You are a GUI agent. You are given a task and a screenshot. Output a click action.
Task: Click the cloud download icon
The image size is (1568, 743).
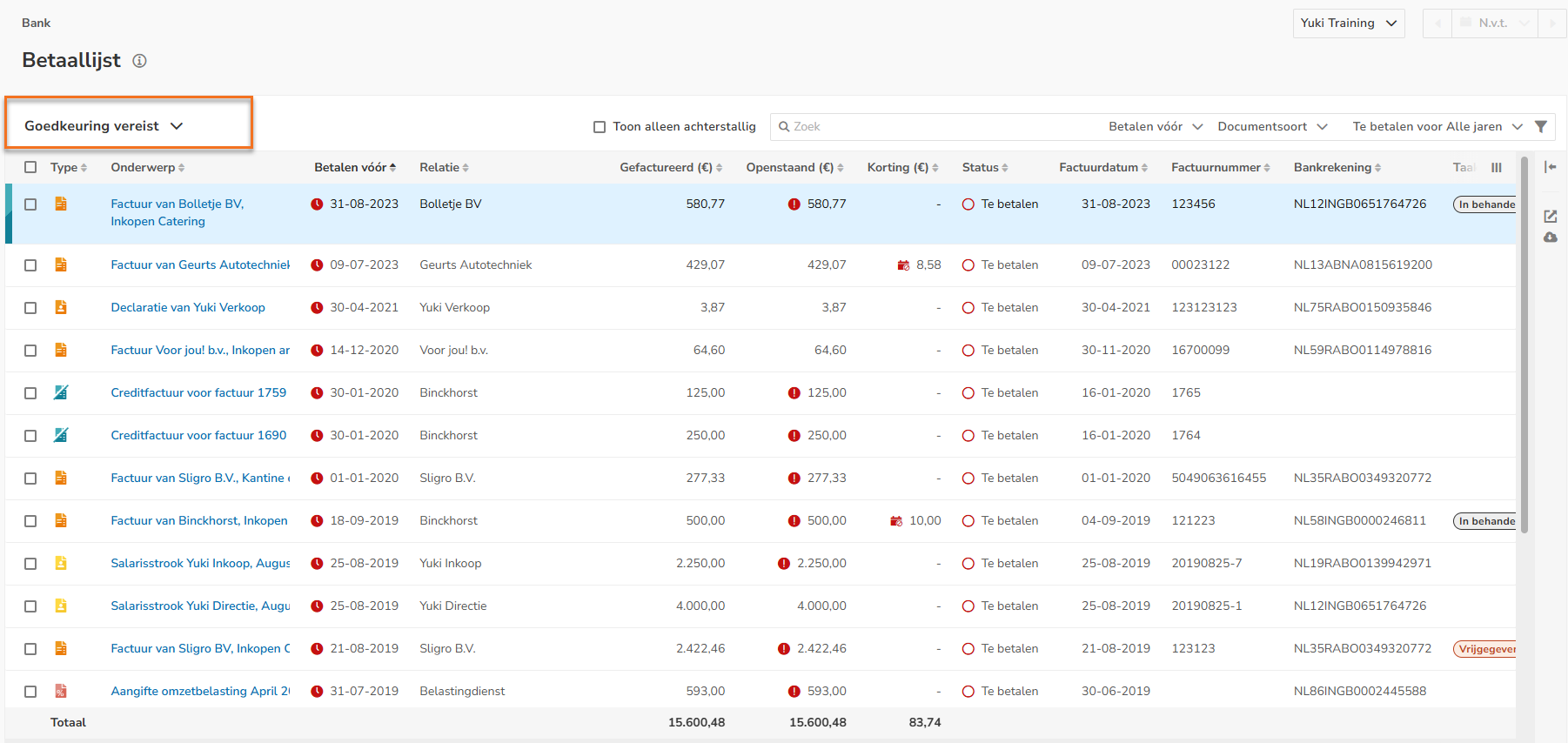(1550, 238)
